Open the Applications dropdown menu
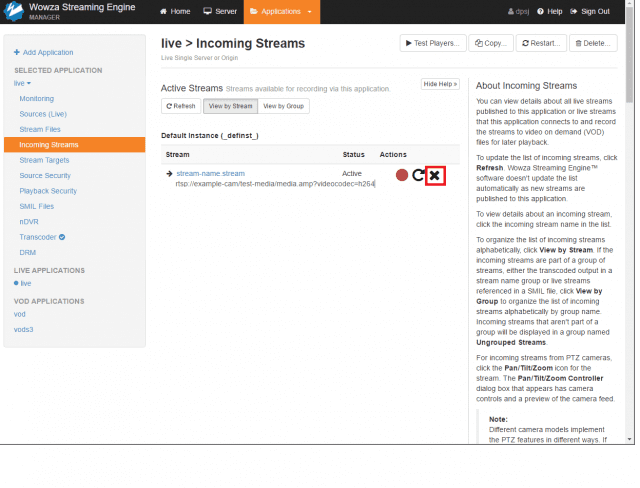This screenshot has width=640, height=488. point(282,11)
